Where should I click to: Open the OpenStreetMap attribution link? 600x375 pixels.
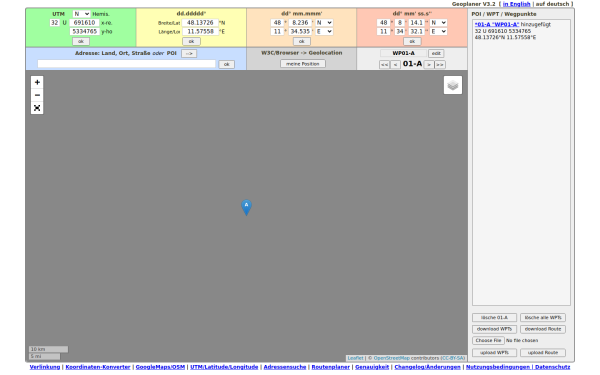coord(391,358)
